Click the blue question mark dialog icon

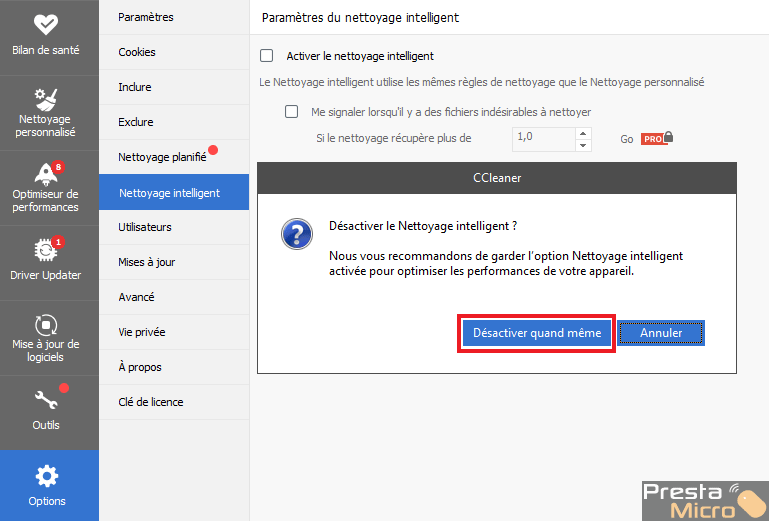[297, 234]
